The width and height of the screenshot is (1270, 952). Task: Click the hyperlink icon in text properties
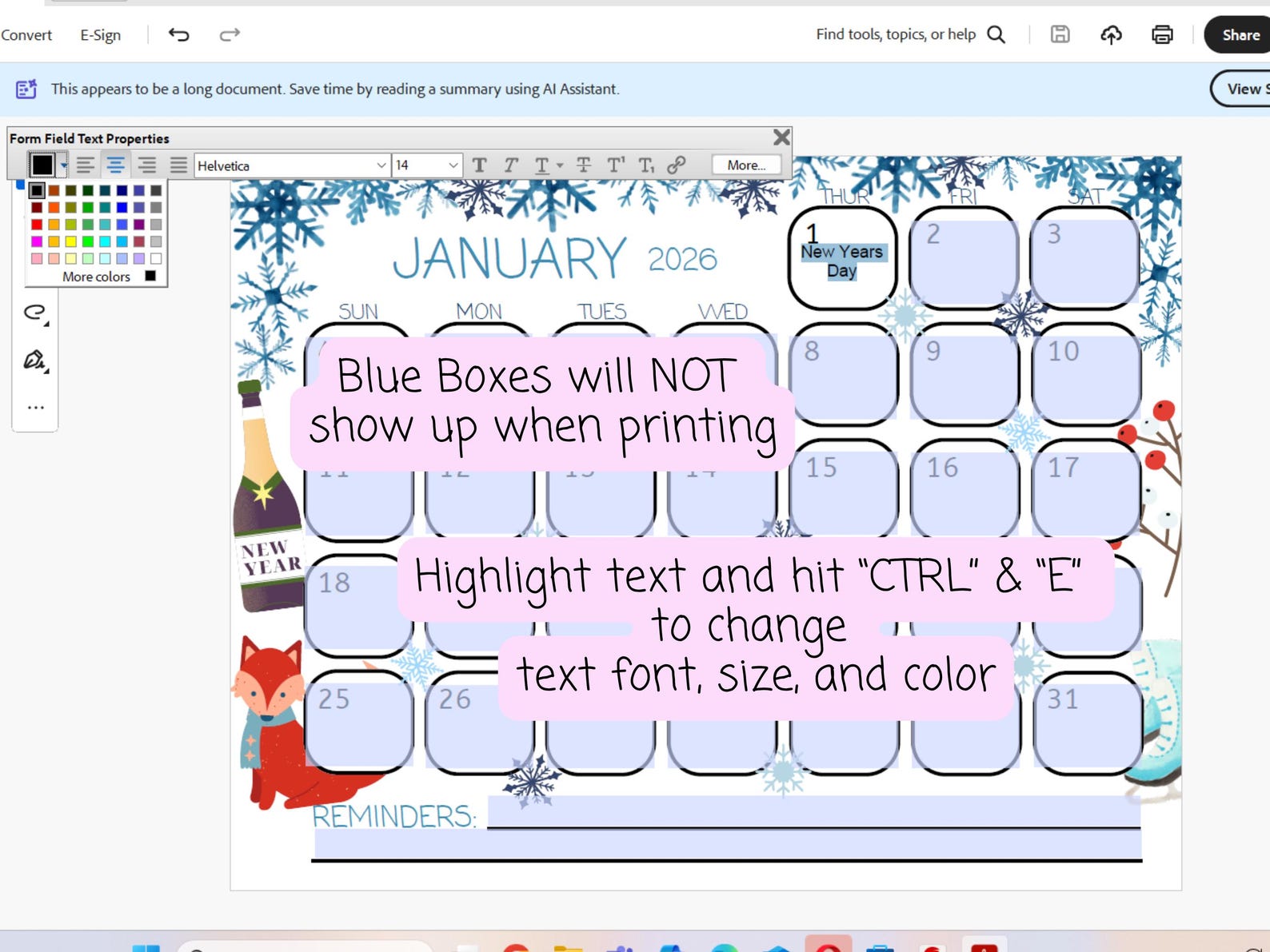tap(676, 165)
